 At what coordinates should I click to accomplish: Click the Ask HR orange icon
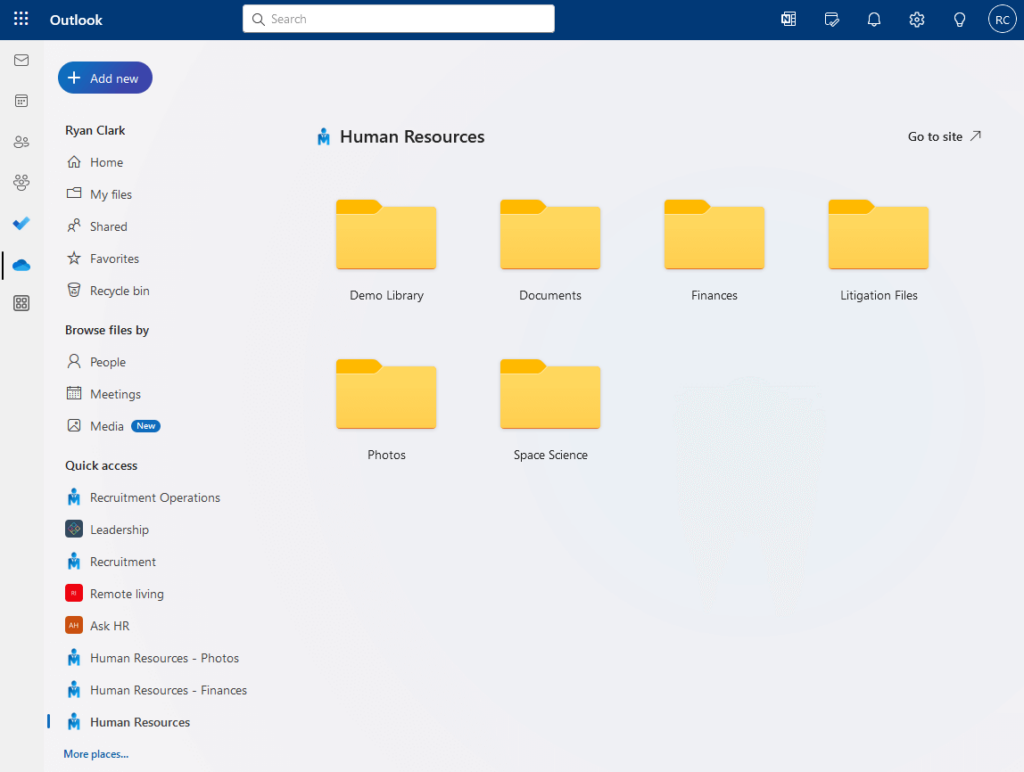74,625
